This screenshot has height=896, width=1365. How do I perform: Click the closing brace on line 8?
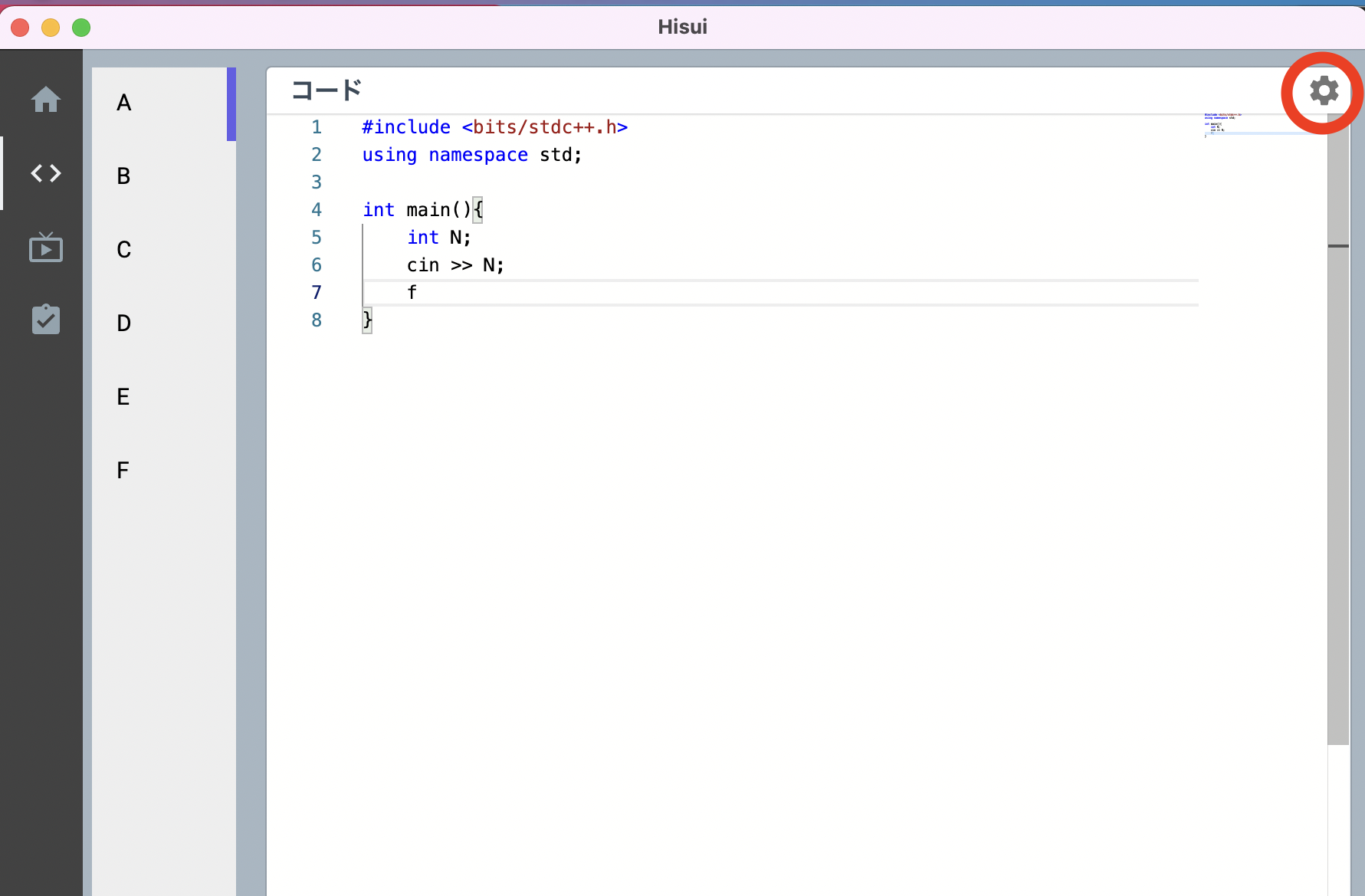coord(367,320)
